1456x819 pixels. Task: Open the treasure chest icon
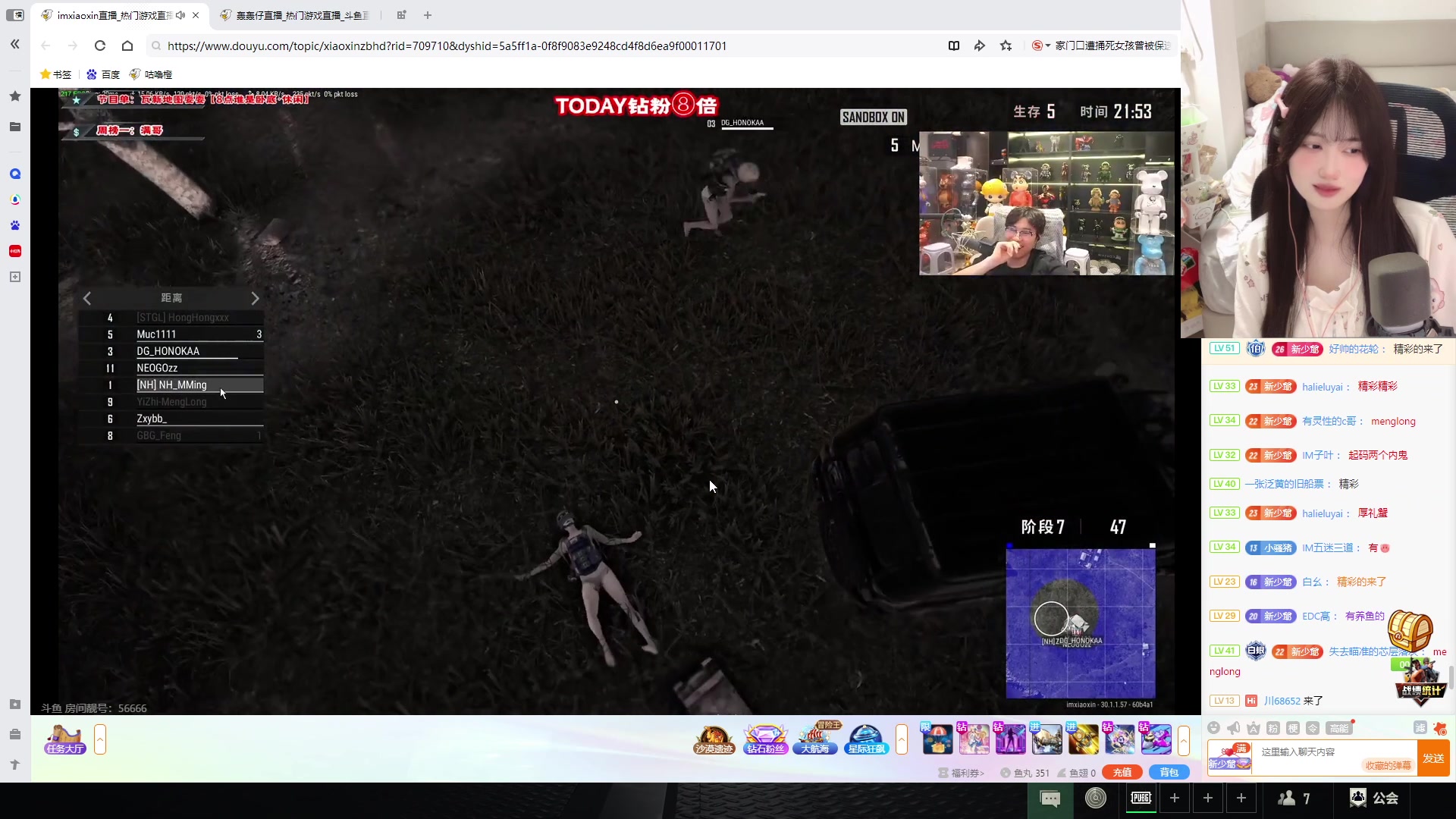pos(1410,631)
